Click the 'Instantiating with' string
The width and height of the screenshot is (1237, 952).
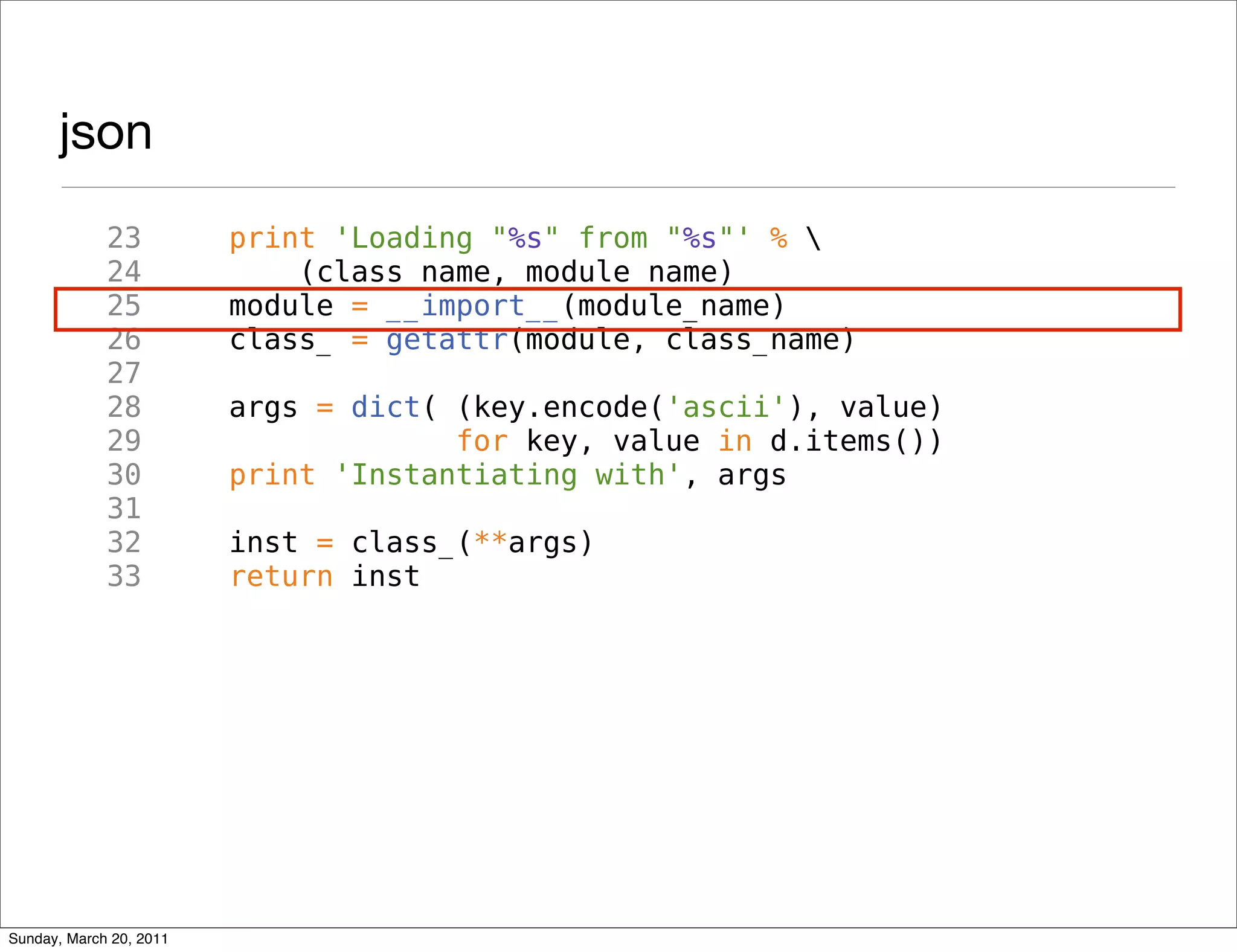tap(508, 476)
